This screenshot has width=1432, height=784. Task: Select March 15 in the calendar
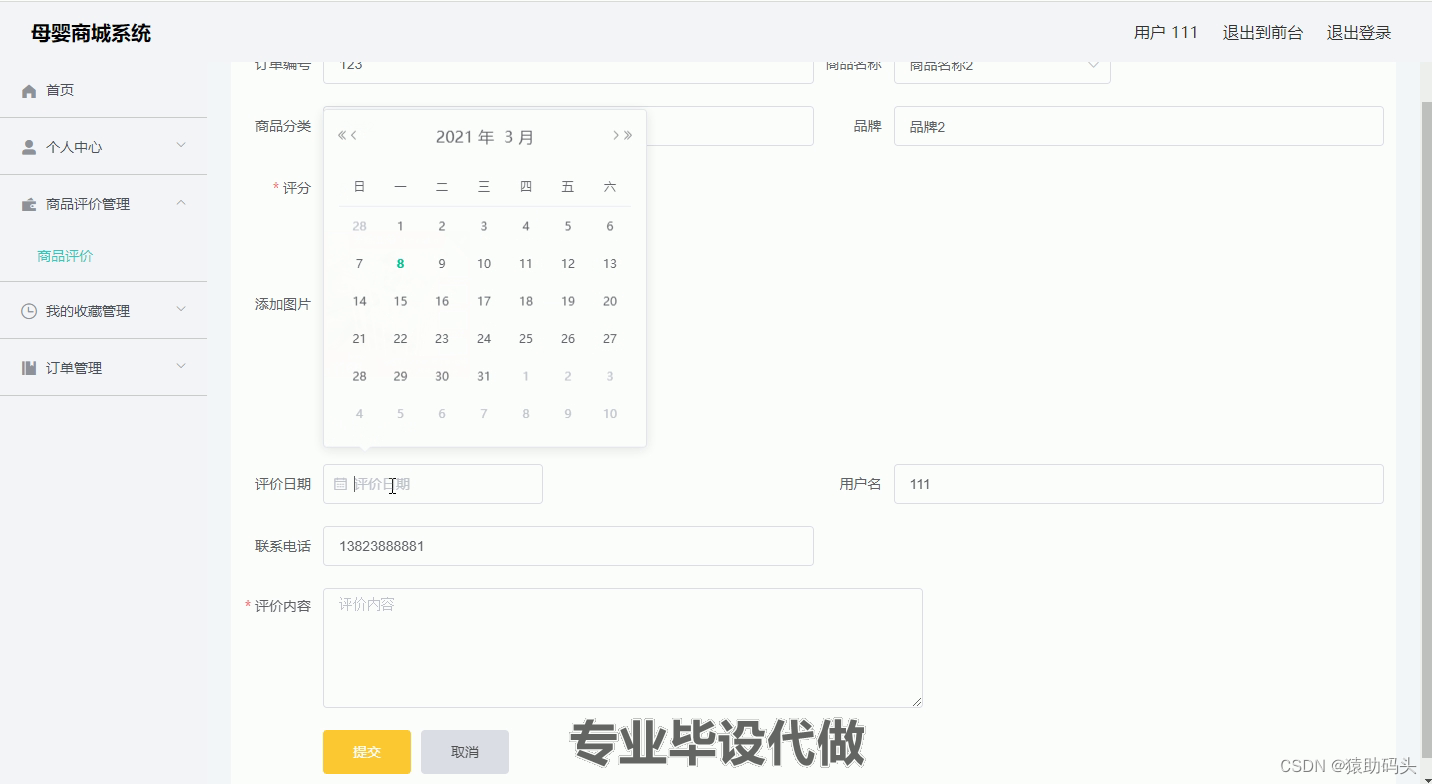(400, 301)
